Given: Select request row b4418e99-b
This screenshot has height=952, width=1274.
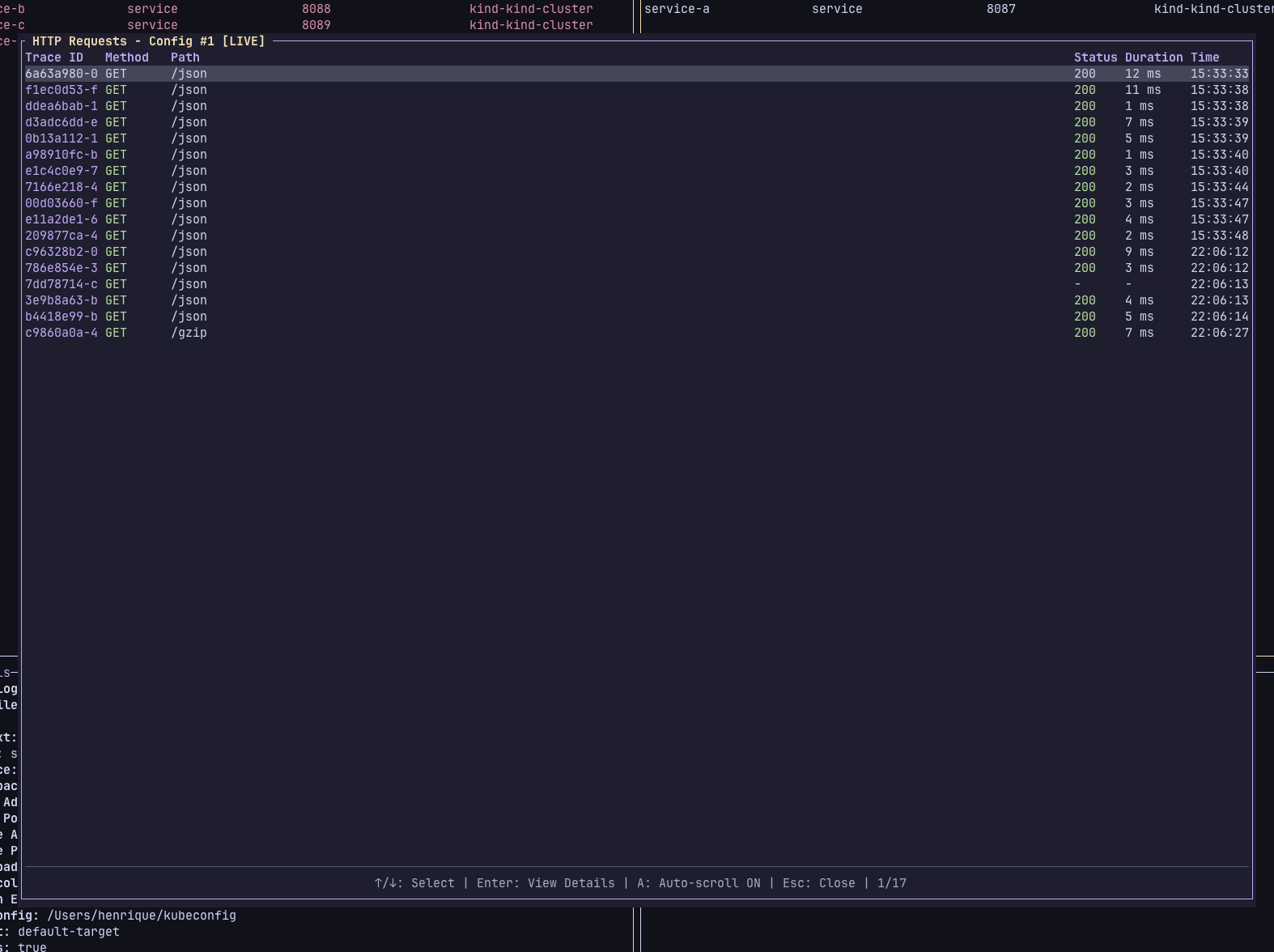Looking at the screenshot, I should [x=637, y=317].
